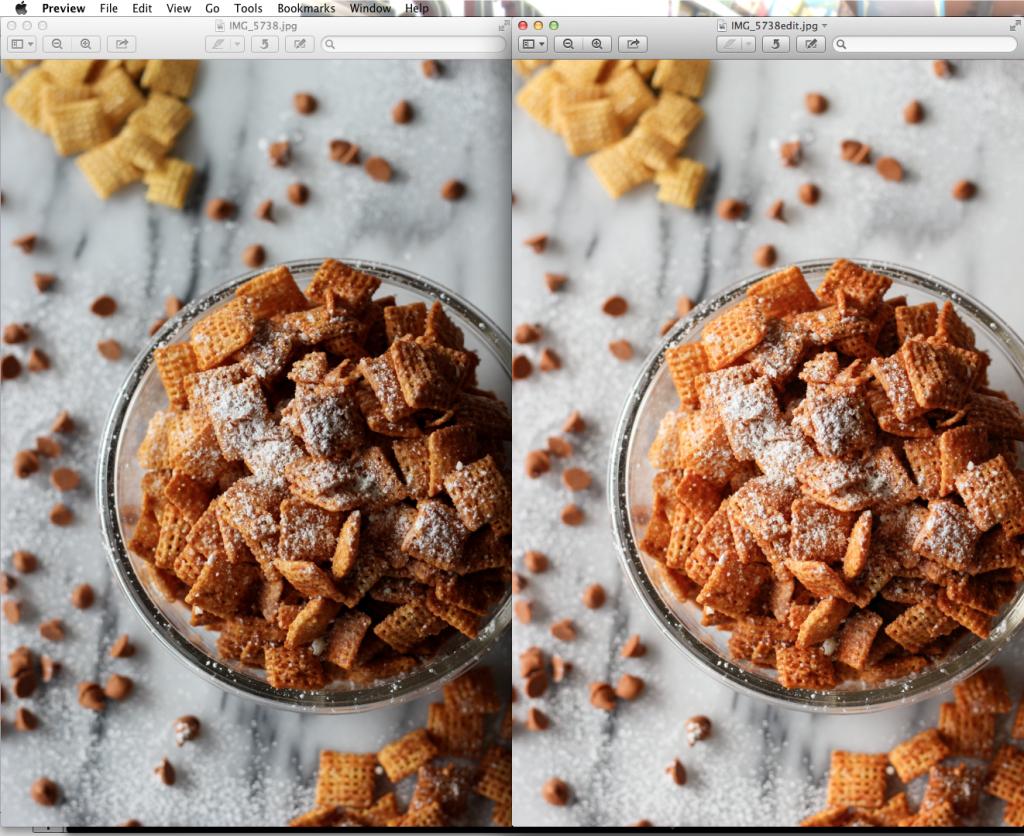Maximize the IMG_5738edit.jpg window with green button
The width and height of the screenshot is (1024, 836).
(x=554, y=25)
